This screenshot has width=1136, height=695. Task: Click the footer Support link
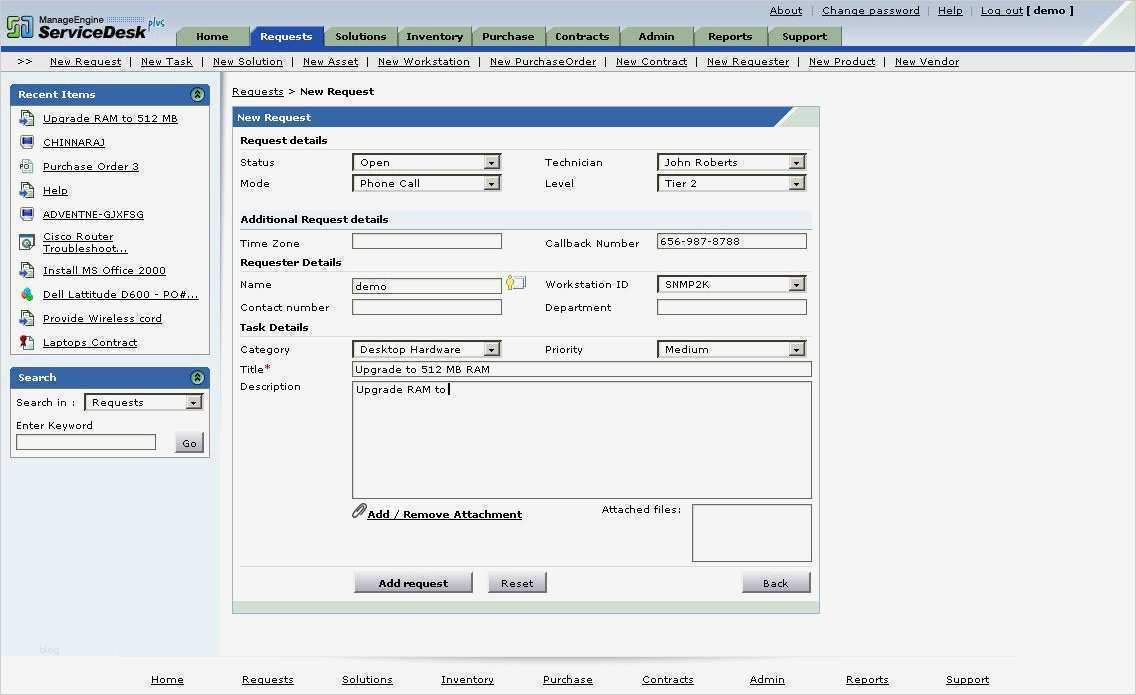click(967, 679)
